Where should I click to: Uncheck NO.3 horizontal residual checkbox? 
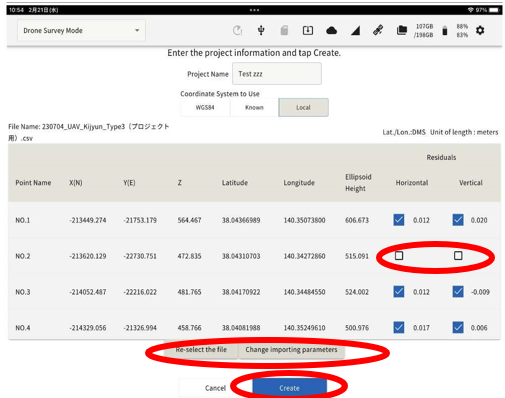[x=399, y=292]
